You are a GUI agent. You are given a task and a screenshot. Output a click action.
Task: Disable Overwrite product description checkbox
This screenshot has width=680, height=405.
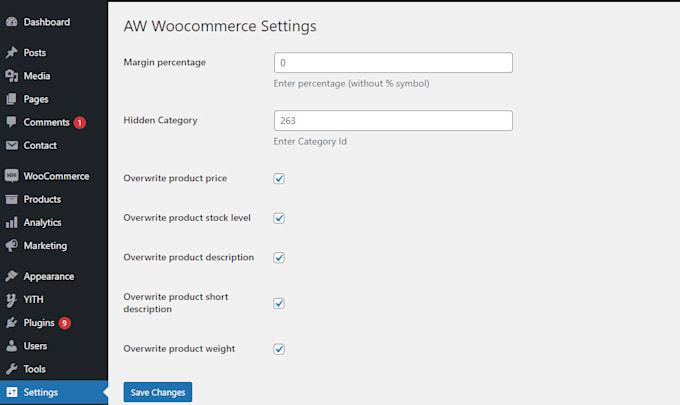point(279,258)
